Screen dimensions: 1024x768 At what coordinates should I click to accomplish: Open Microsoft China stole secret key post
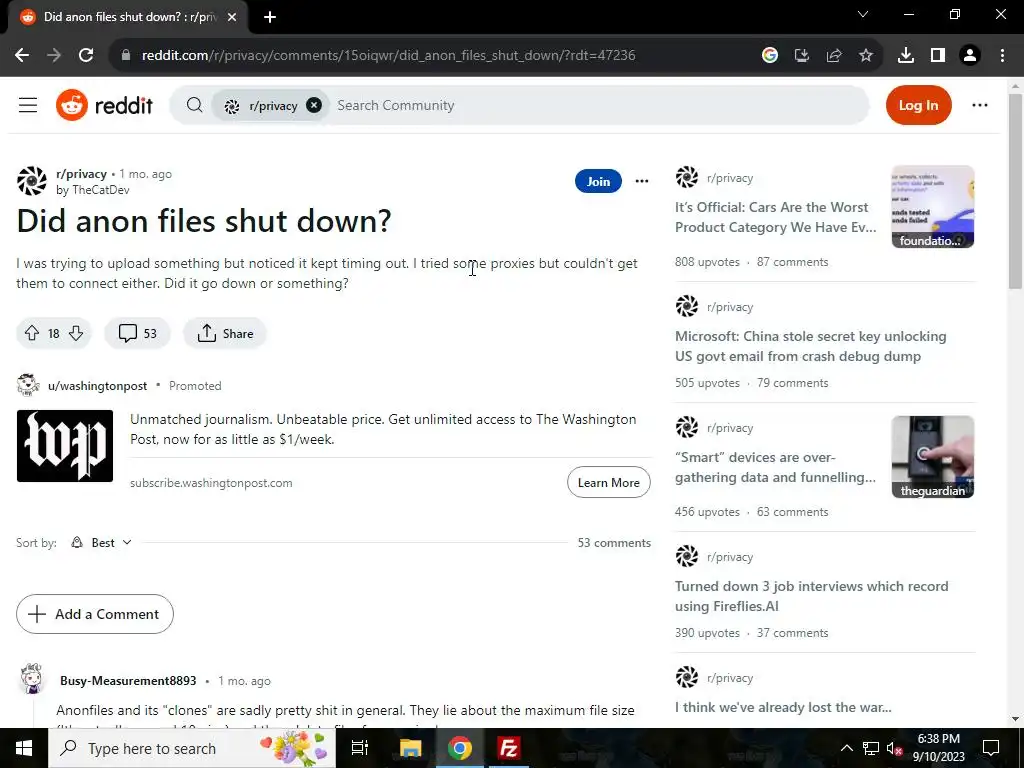tap(810, 346)
